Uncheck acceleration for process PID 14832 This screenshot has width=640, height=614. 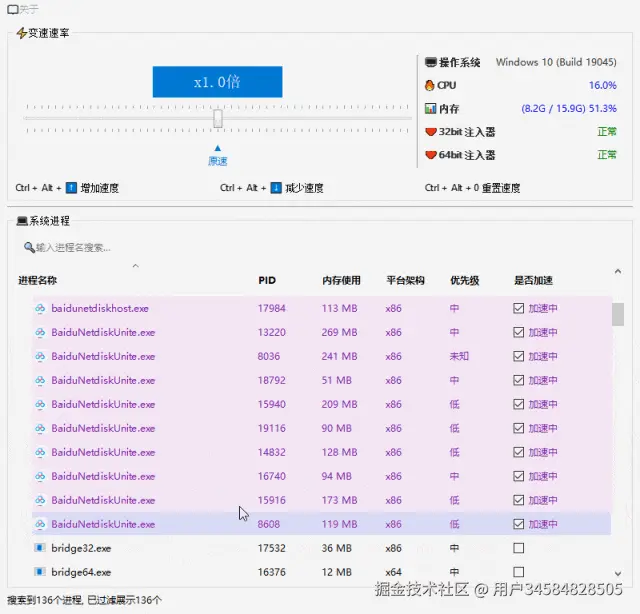pyautogui.click(x=518, y=452)
